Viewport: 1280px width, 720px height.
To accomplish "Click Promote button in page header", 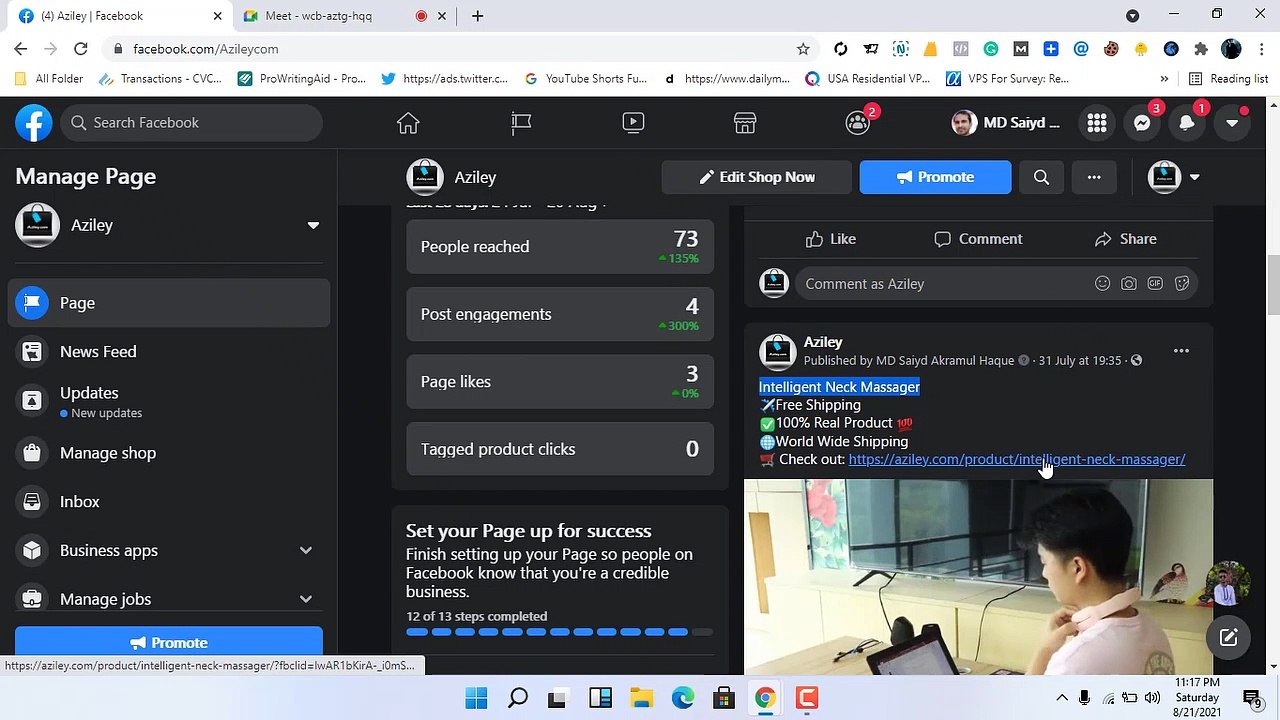I will pyautogui.click(x=935, y=177).
